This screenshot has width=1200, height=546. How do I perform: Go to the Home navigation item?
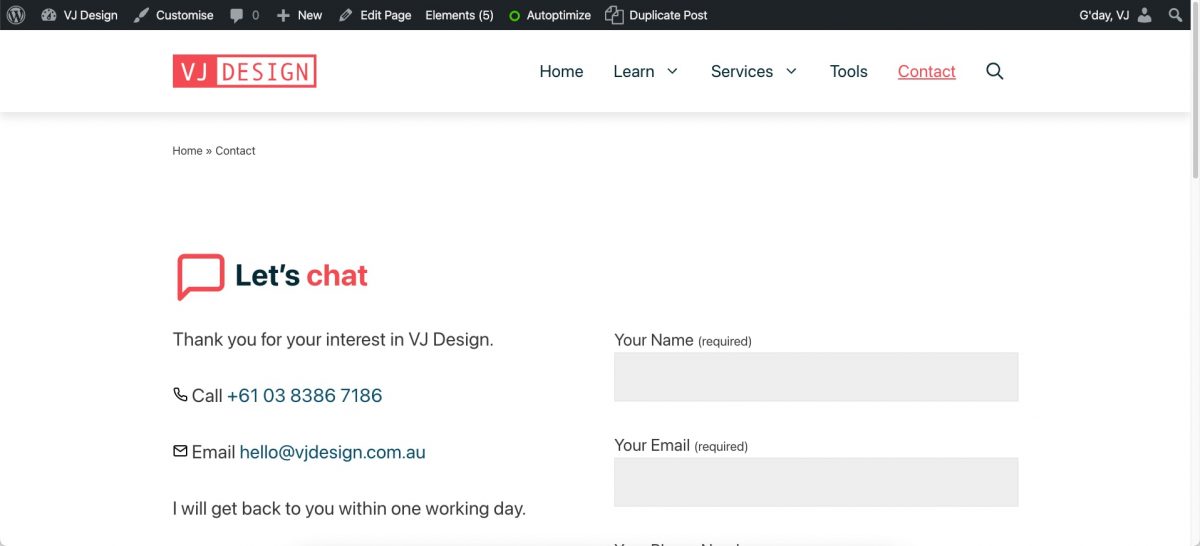(x=561, y=71)
